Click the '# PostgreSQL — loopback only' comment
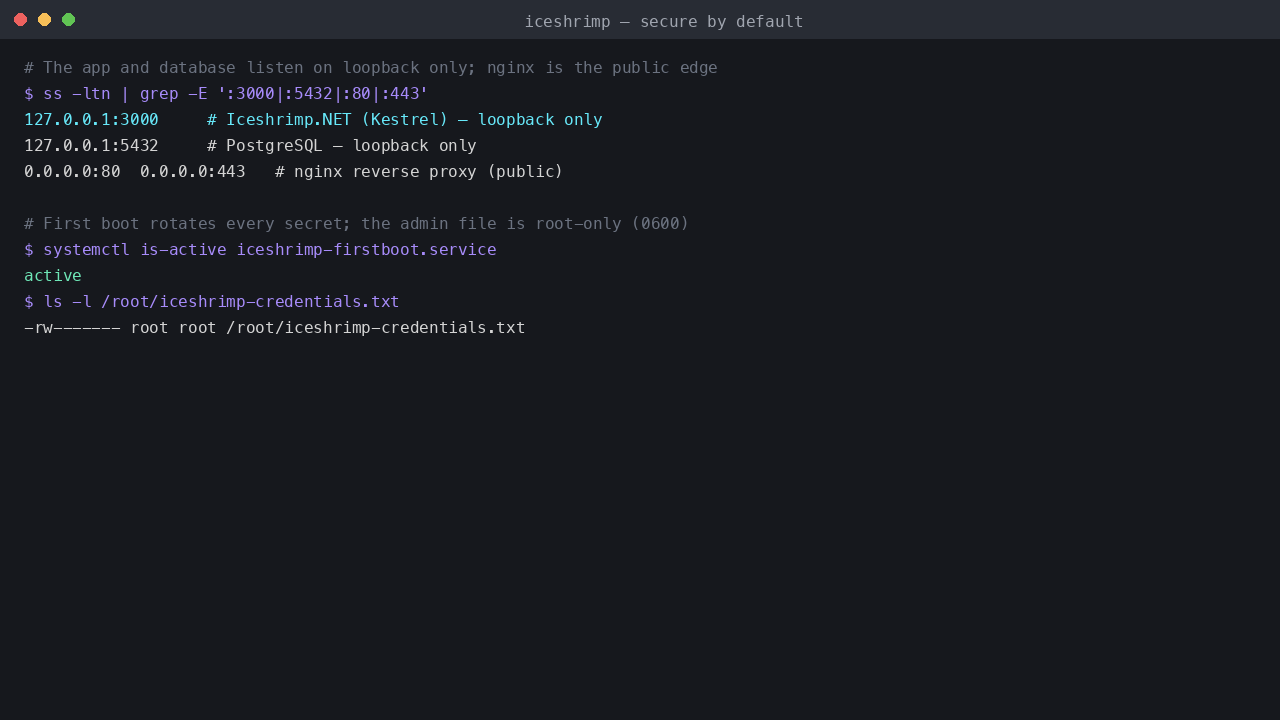 [x=342, y=146]
